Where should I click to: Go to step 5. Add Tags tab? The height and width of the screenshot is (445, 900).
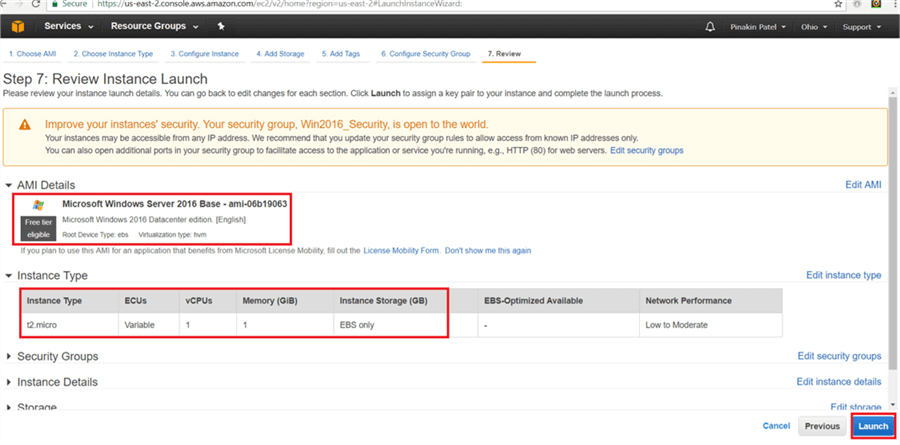point(341,54)
